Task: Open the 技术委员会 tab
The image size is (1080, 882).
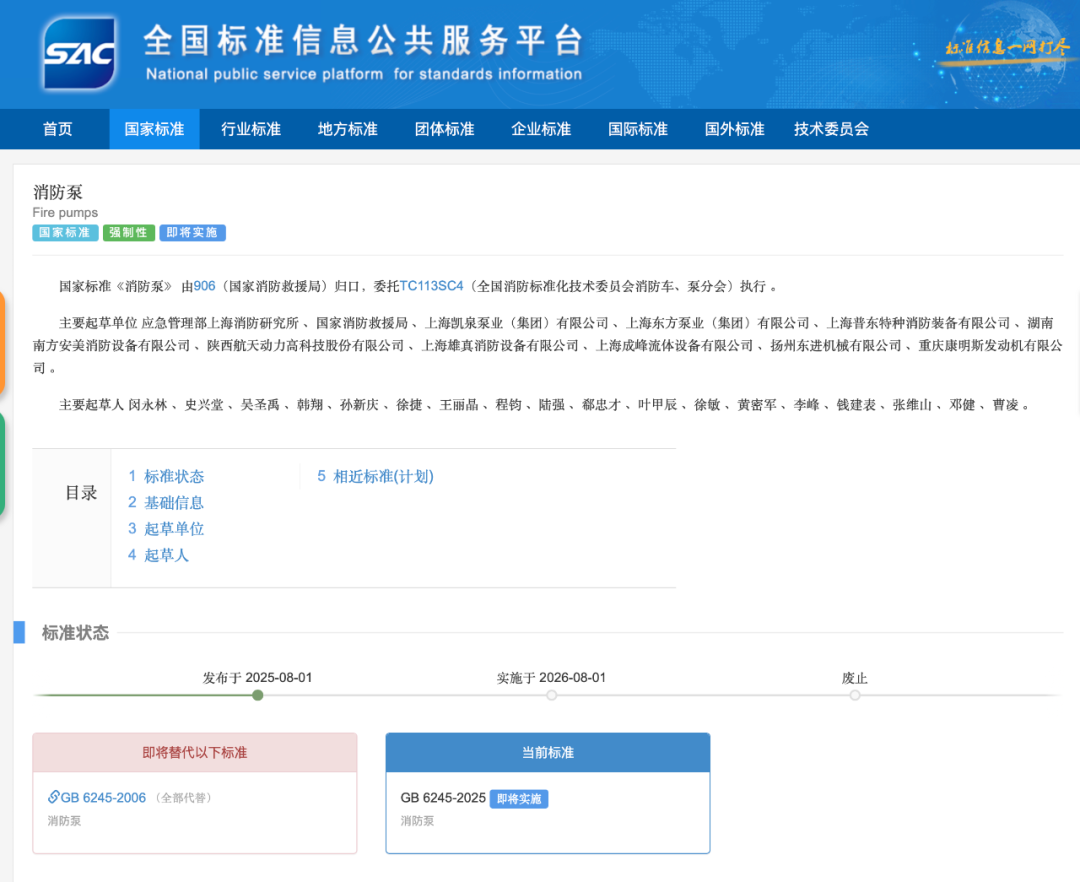Action: pyautogui.click(x=831, y=129)
